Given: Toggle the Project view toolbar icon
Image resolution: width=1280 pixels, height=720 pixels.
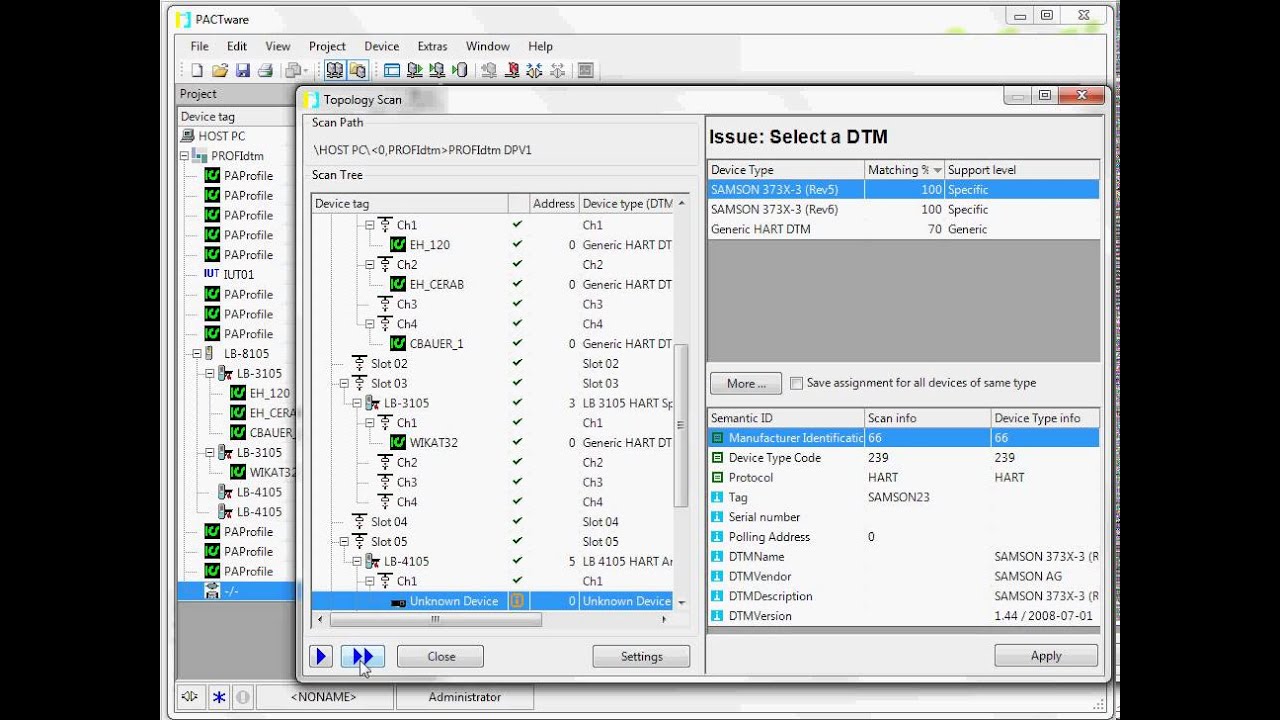Looking at the screenshot, I should 334,70.
